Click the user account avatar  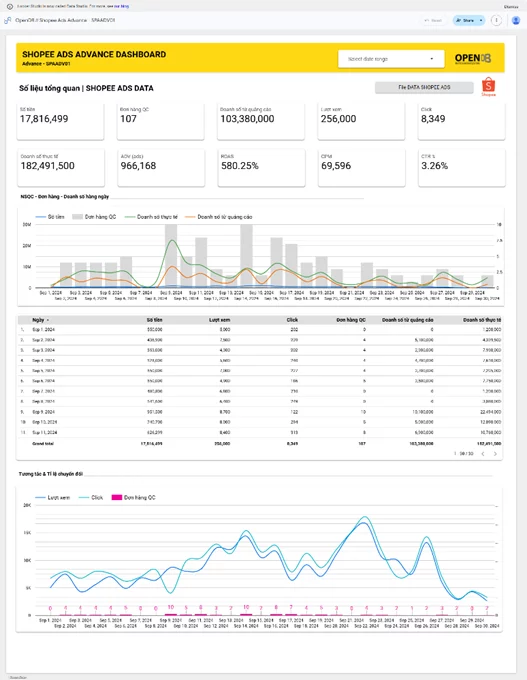[x=516, y=20]
